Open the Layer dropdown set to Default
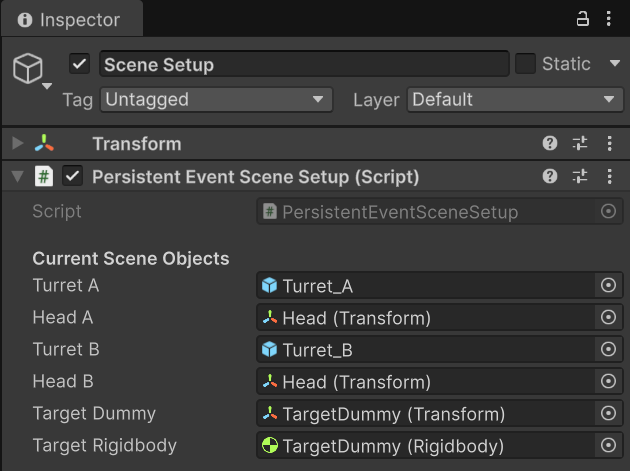This screenshot has height=471, width=630. (x=514, y=100)
